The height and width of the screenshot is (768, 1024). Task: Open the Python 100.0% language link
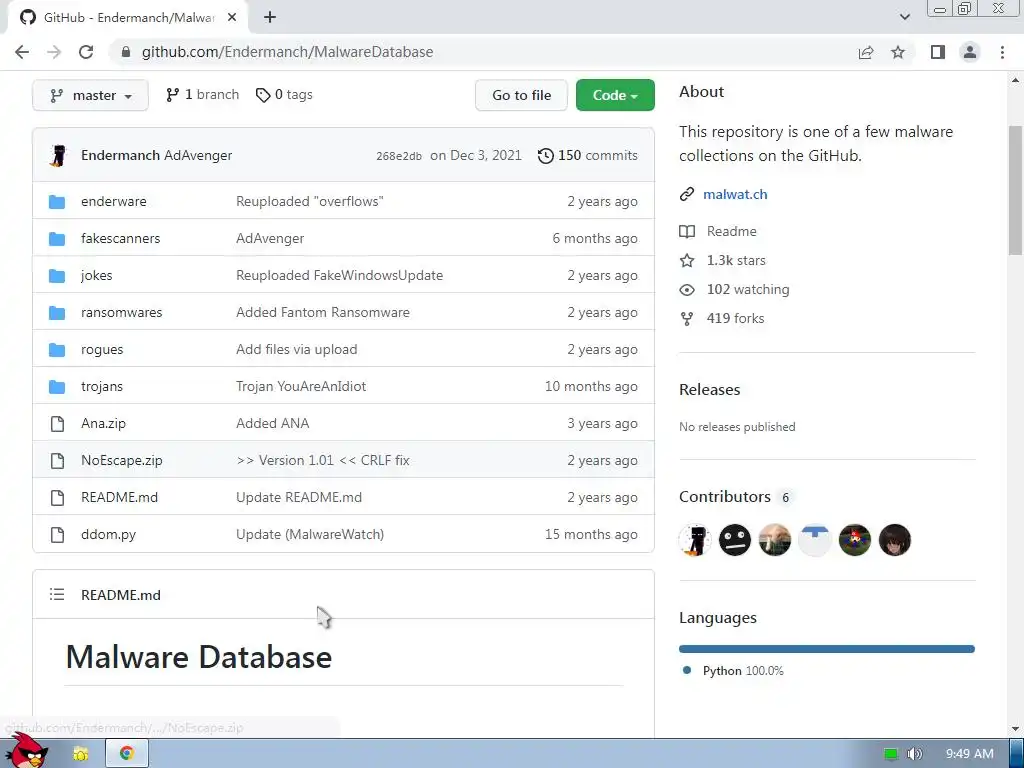coord(743,671)
